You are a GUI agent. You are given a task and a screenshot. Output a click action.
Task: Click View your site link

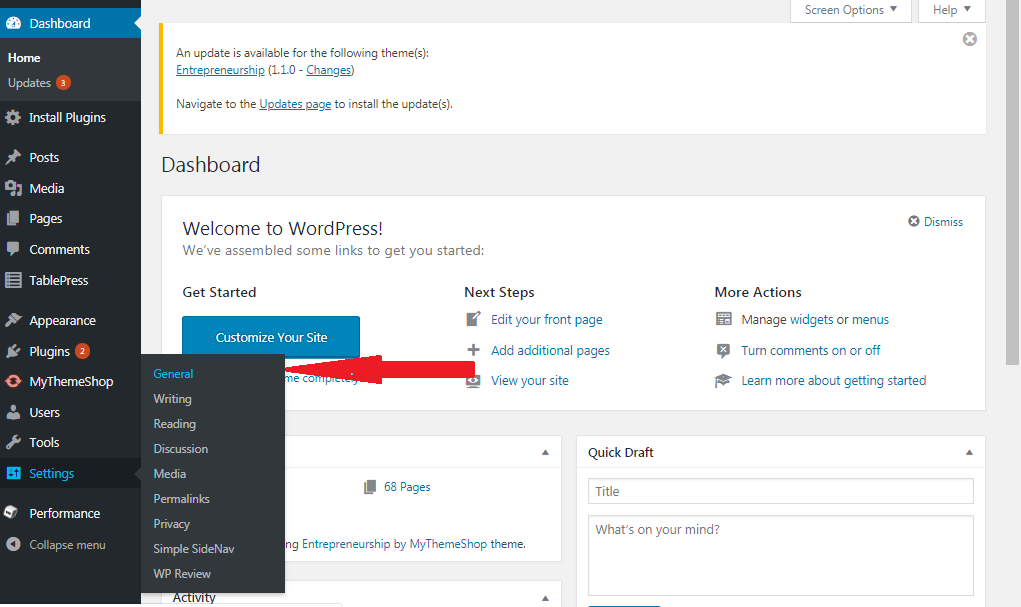click(x=530, y=380)
